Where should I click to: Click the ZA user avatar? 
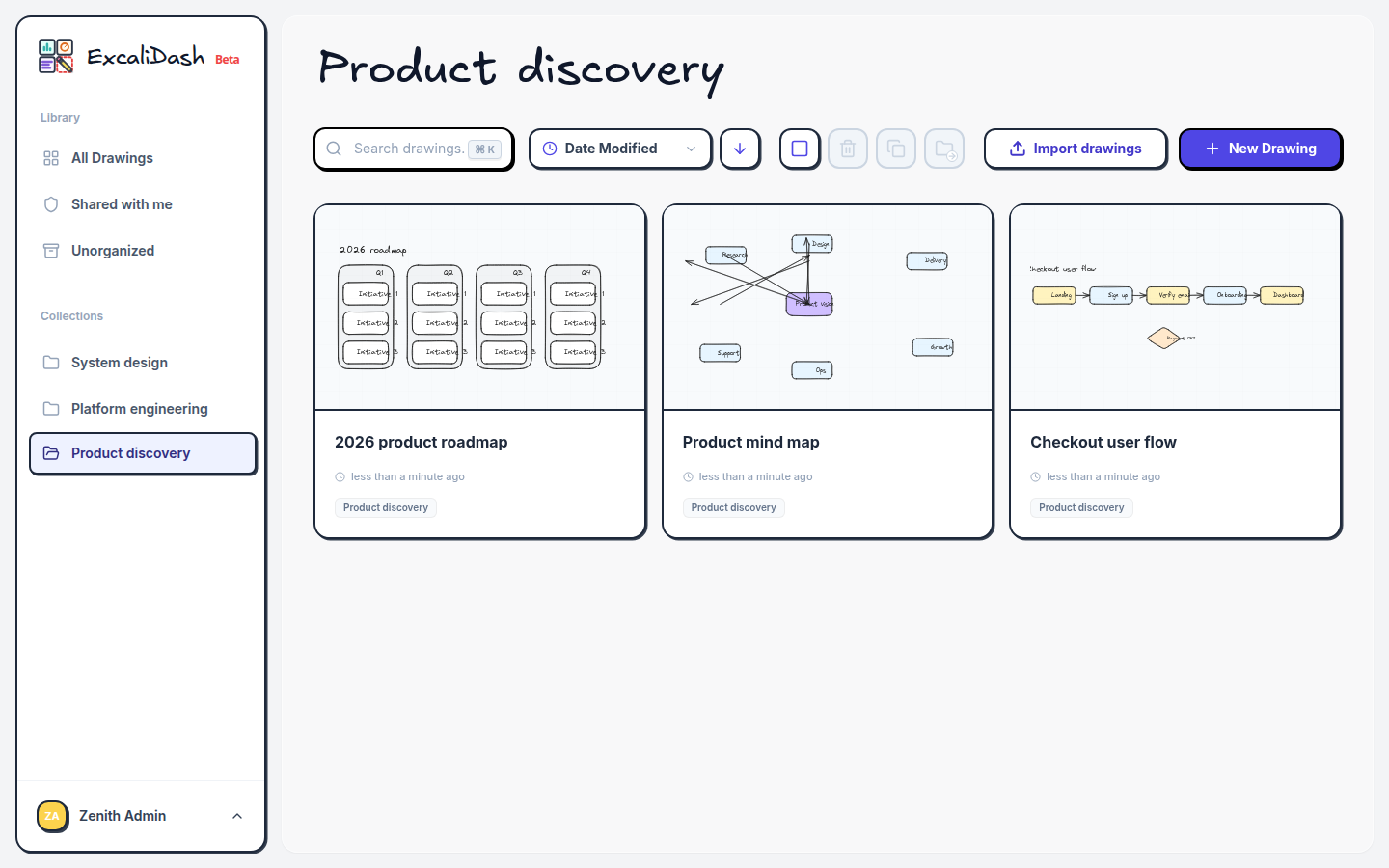[52, 816]
